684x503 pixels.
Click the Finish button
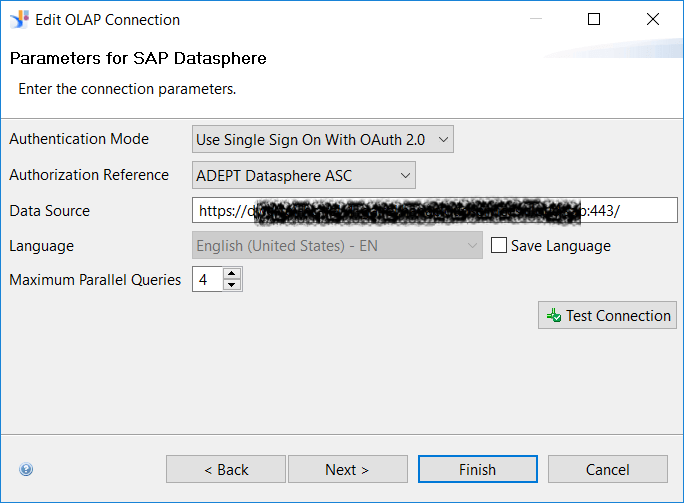[478, 469]
